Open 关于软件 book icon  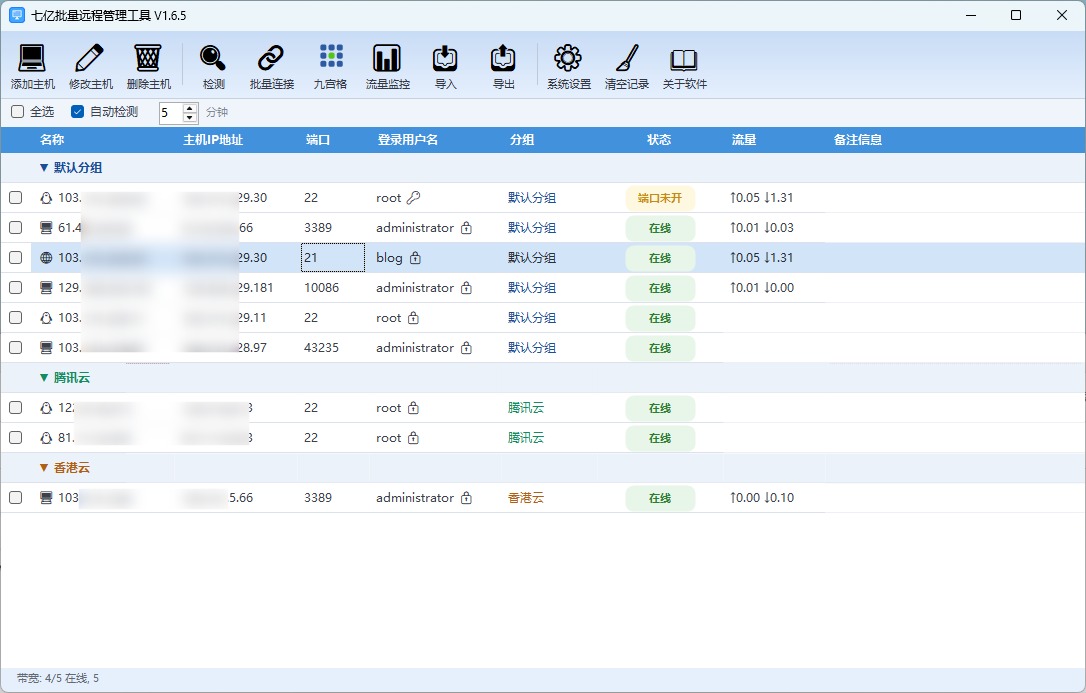pos(684,60)
